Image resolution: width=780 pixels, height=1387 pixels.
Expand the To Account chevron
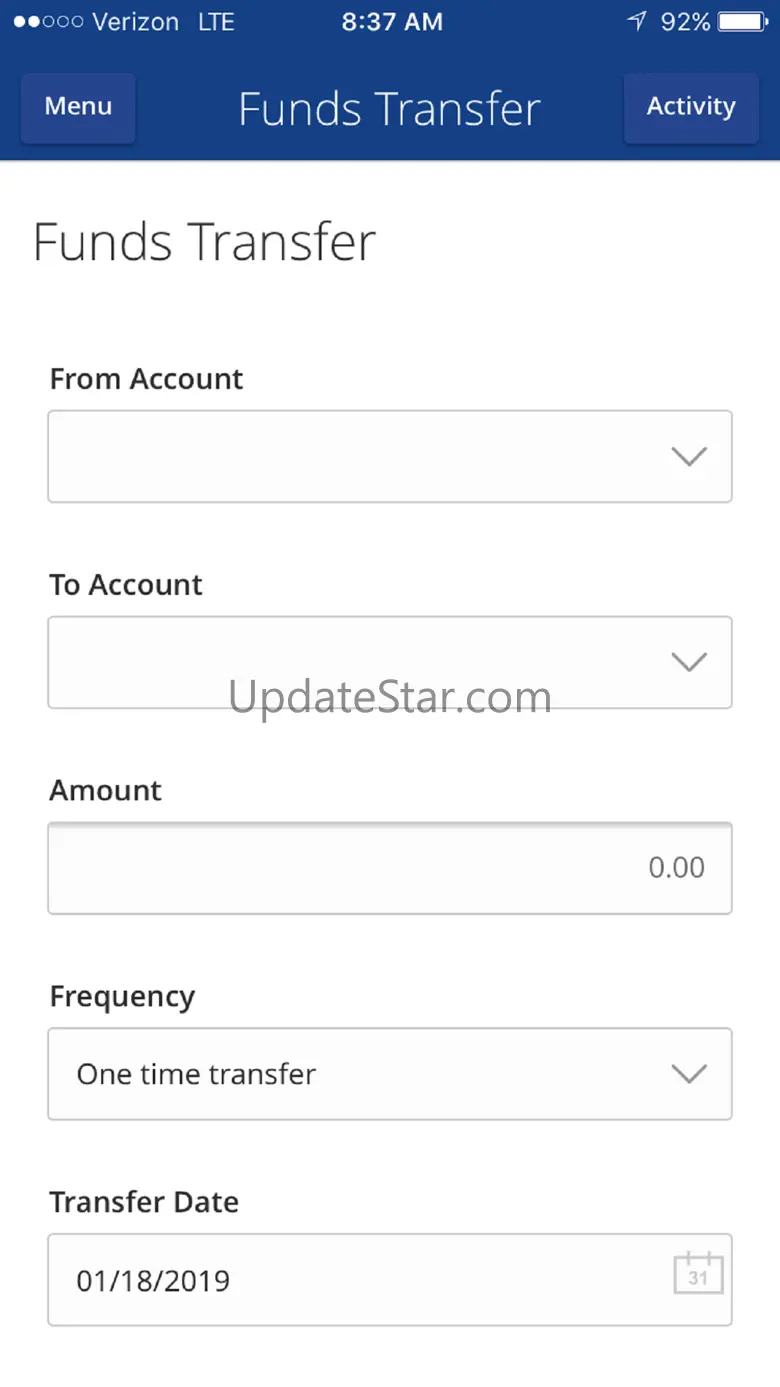coord(689,662)
